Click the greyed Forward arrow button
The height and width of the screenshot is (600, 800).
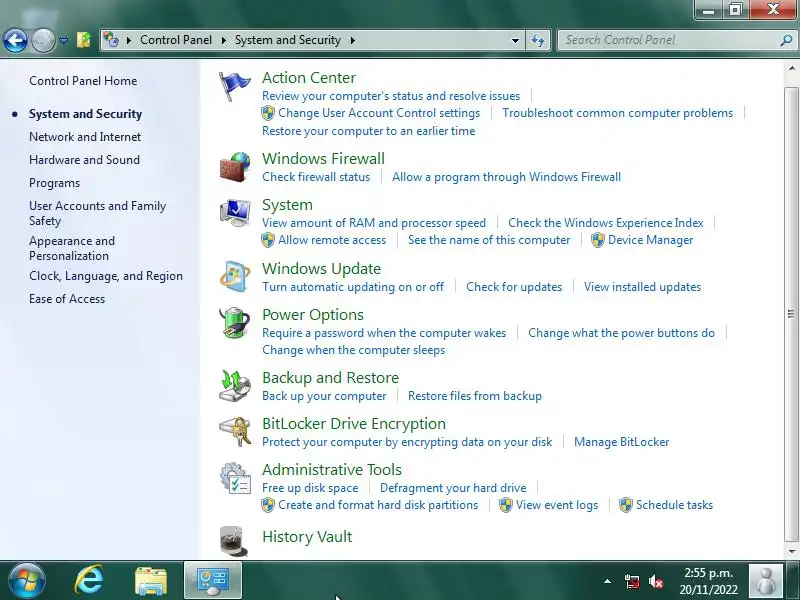tap(43, 40)
